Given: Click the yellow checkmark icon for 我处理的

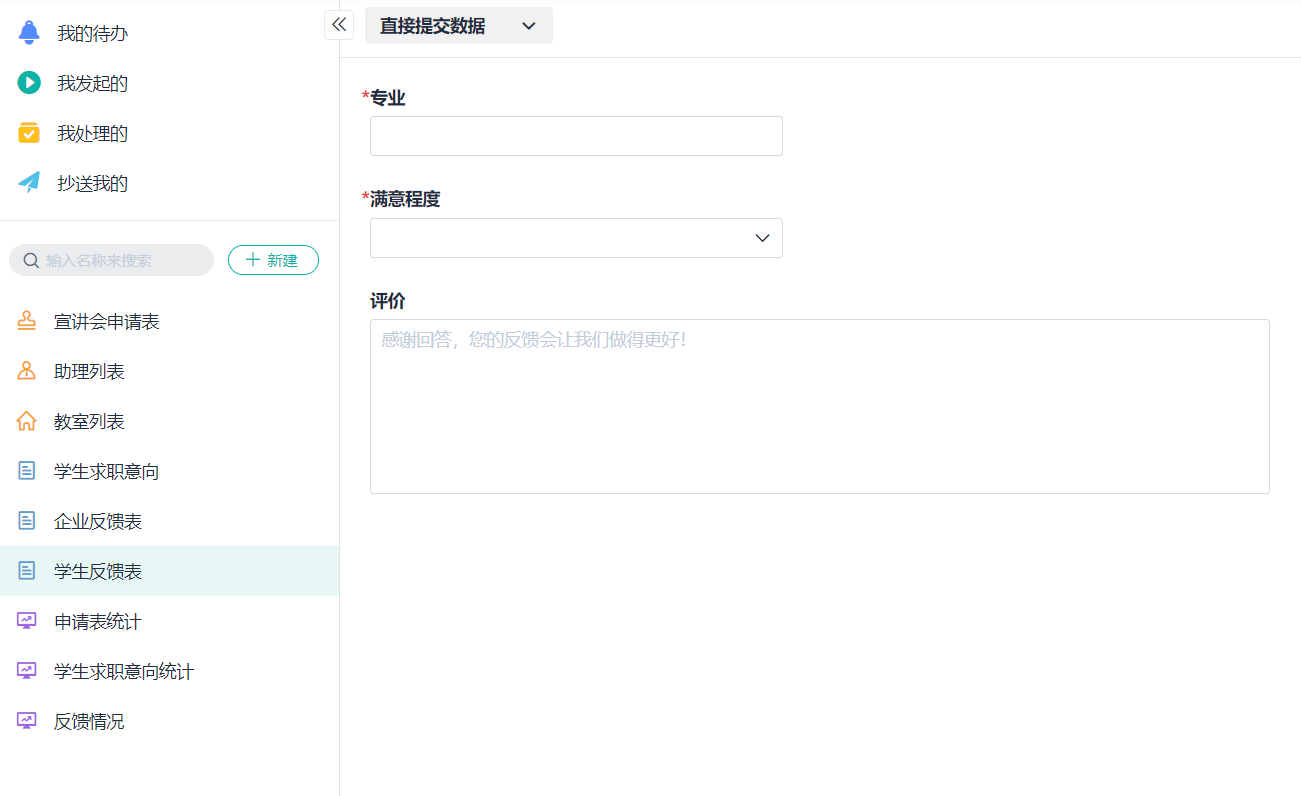Looking at the screenshot, I should point(29,133).
